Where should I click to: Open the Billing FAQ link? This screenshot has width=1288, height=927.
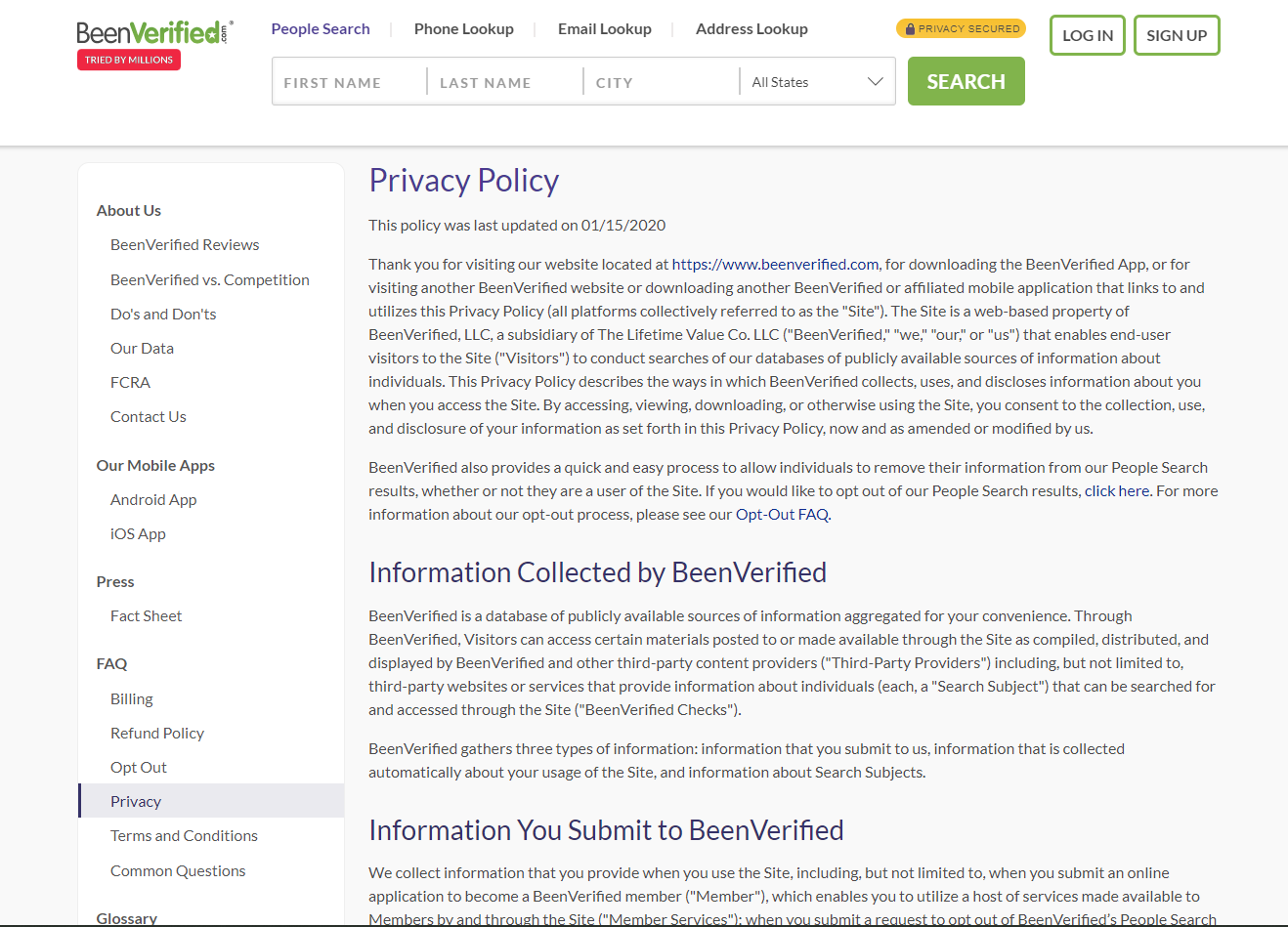[131, 698]
